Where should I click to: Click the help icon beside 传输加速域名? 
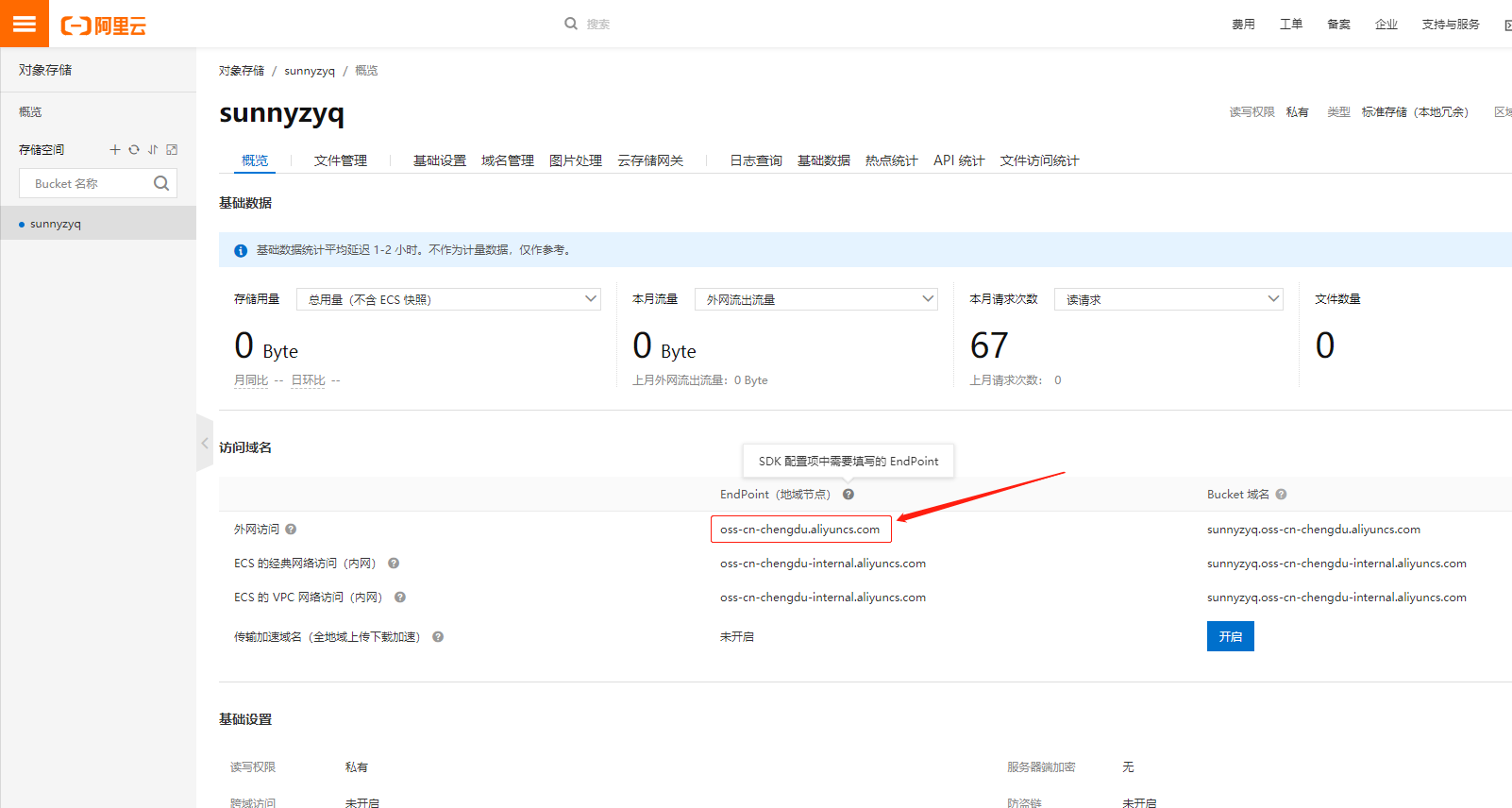[438, 637]
